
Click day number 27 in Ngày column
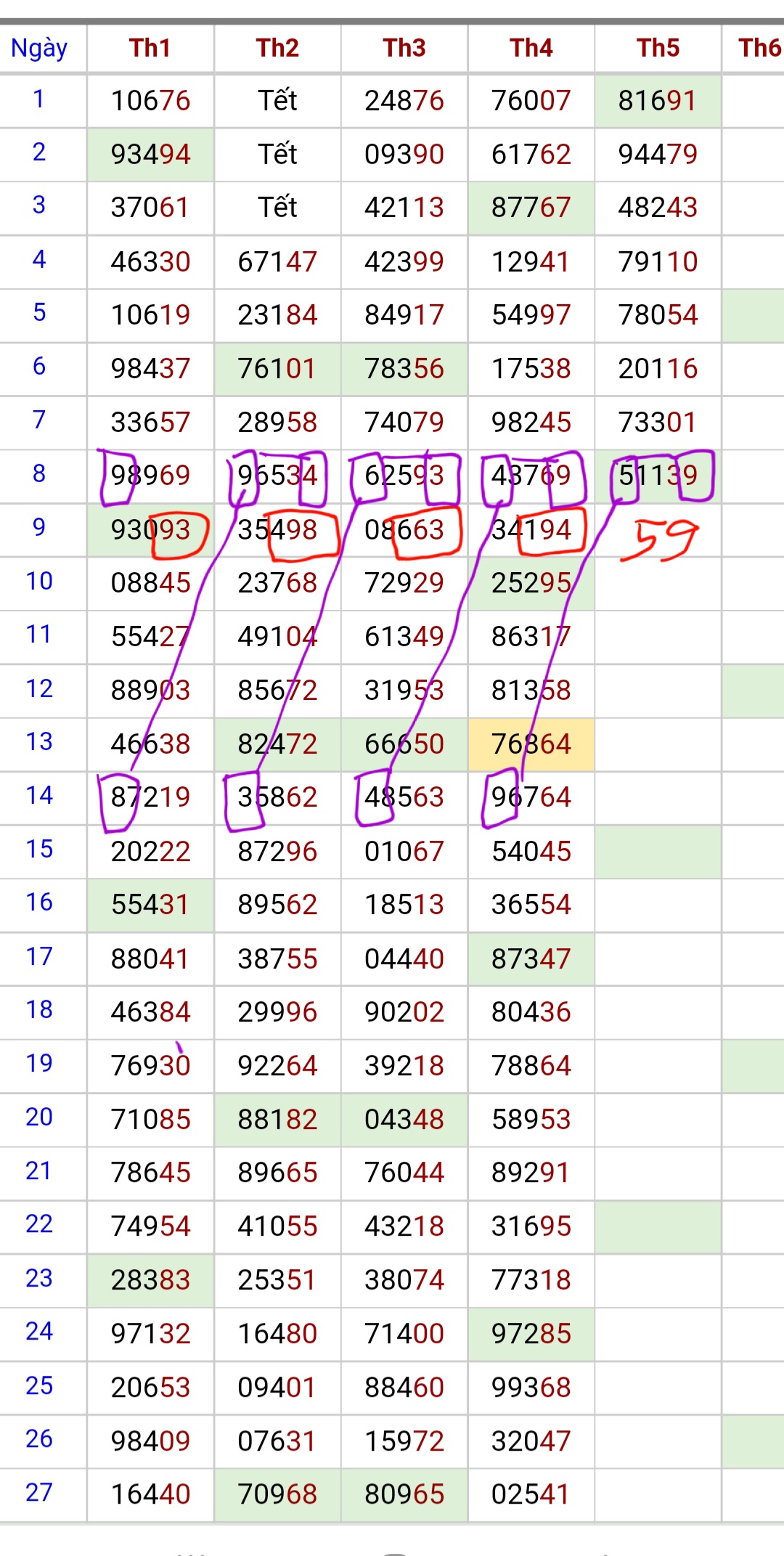(39, 1493)
